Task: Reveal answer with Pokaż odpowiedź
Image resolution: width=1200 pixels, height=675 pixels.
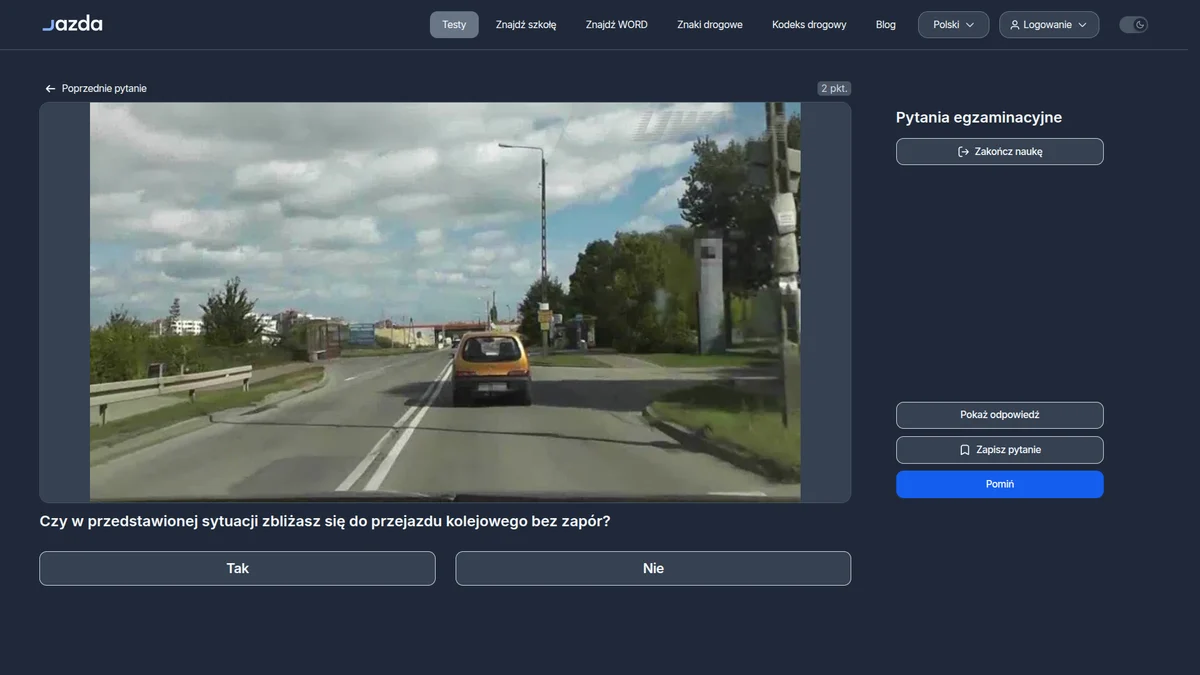Action: pyautogui.click(x=1000, y=415)
